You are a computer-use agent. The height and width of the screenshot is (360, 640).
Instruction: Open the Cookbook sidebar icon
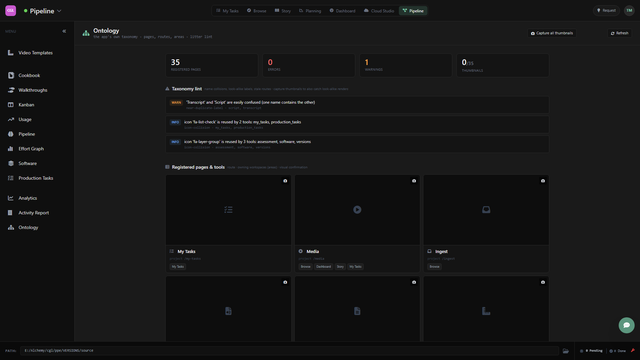[x=11, y=75]
